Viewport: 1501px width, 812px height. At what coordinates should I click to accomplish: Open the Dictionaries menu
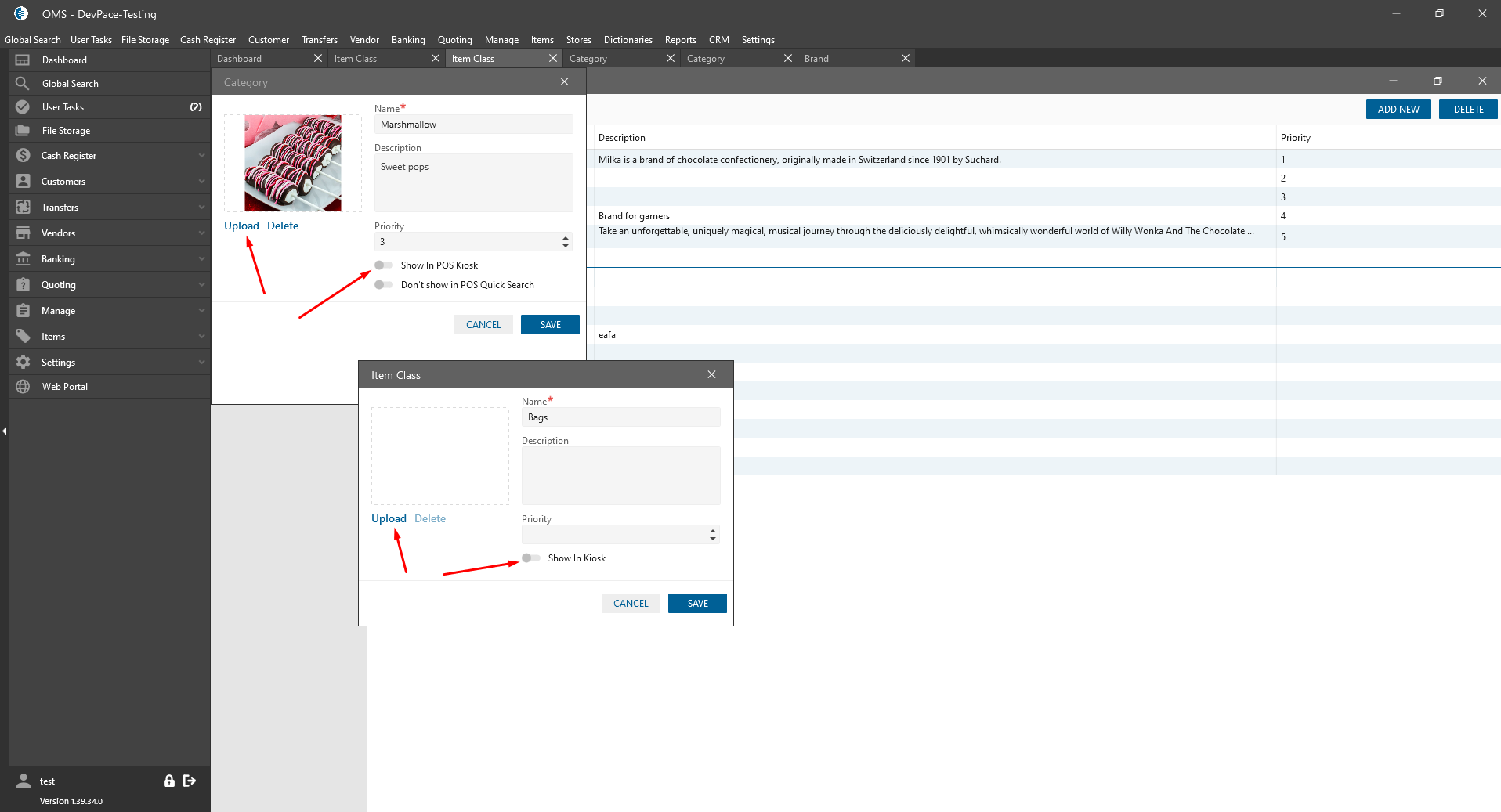click(x=628, y=40)
